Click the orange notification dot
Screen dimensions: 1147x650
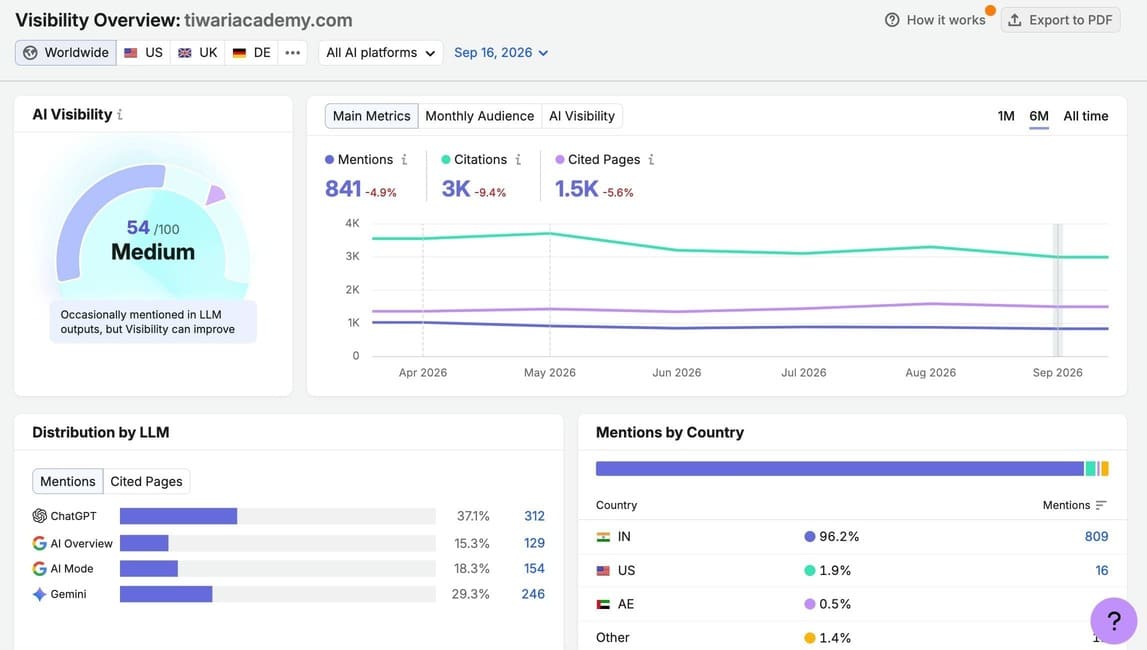click(990, 10)
